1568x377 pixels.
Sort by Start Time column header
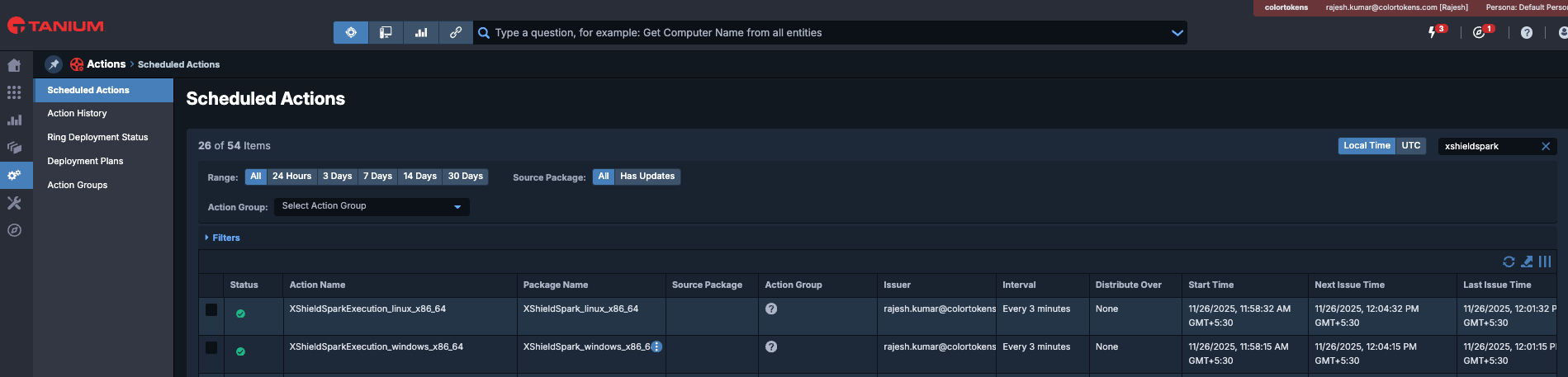(x=1211, y=285)
